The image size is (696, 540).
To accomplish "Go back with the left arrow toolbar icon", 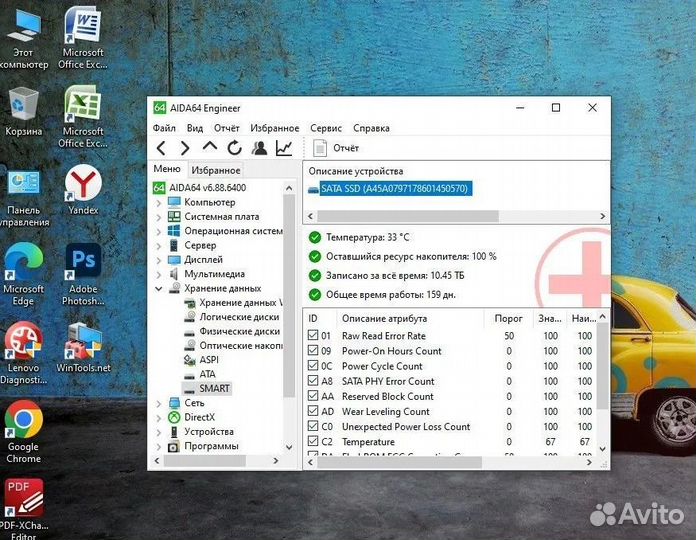I will point(161,148).
